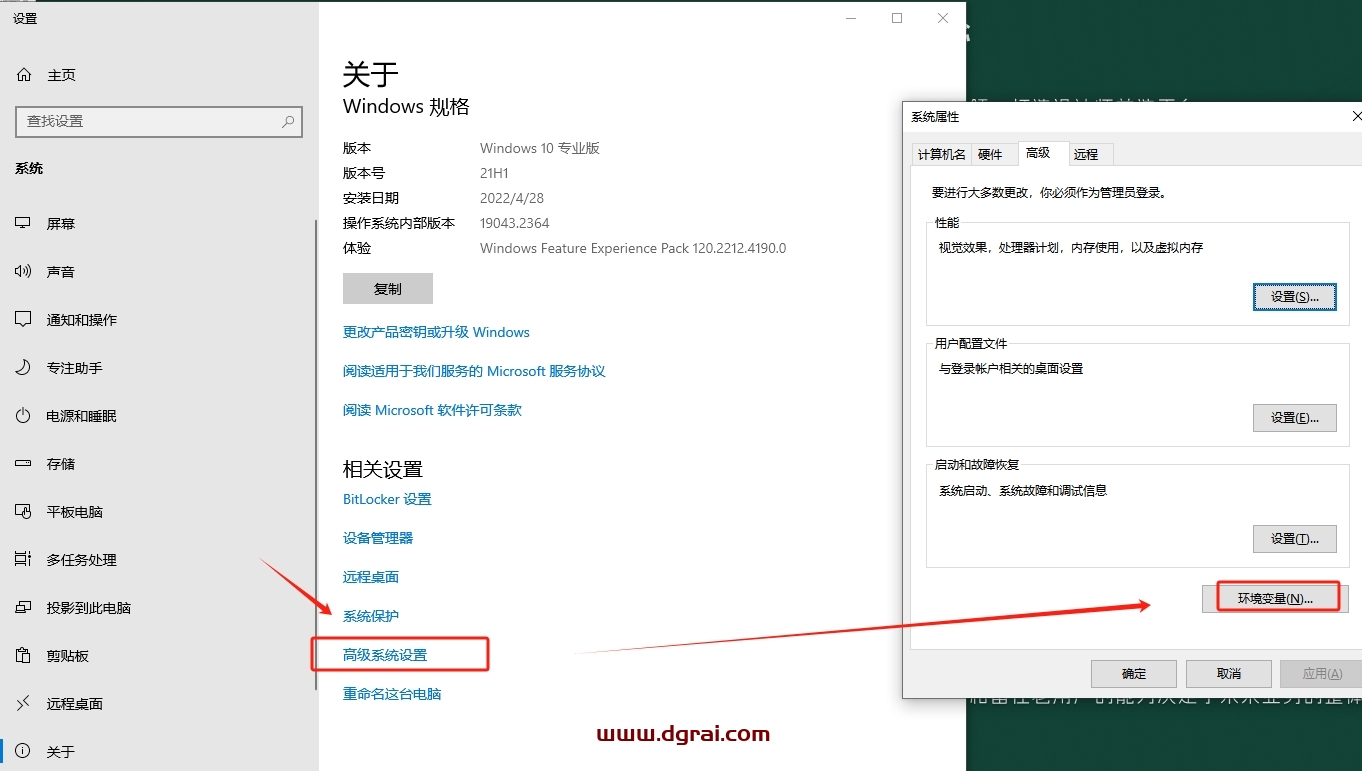Open 投影到此电脑 projection icon

tap(23, 608)
